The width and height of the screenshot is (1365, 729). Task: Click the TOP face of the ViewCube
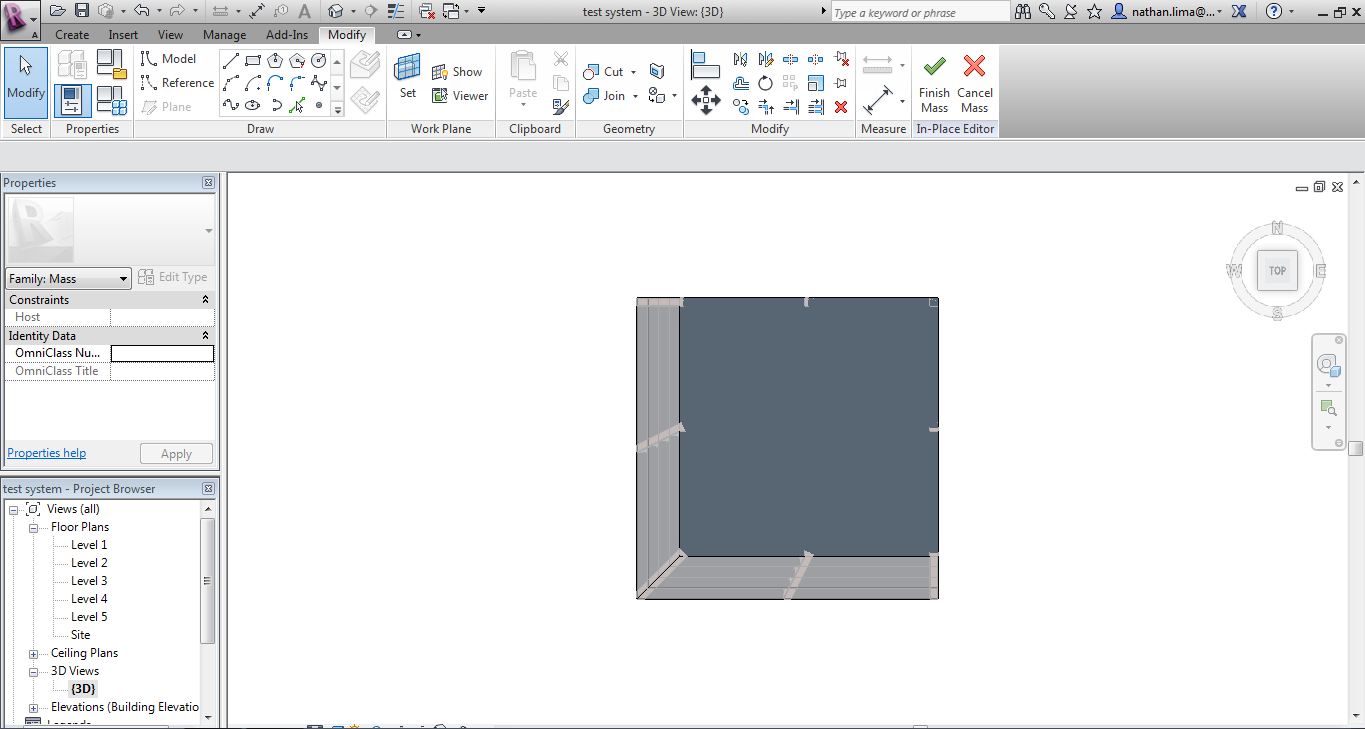click(x=1277, y=271)
